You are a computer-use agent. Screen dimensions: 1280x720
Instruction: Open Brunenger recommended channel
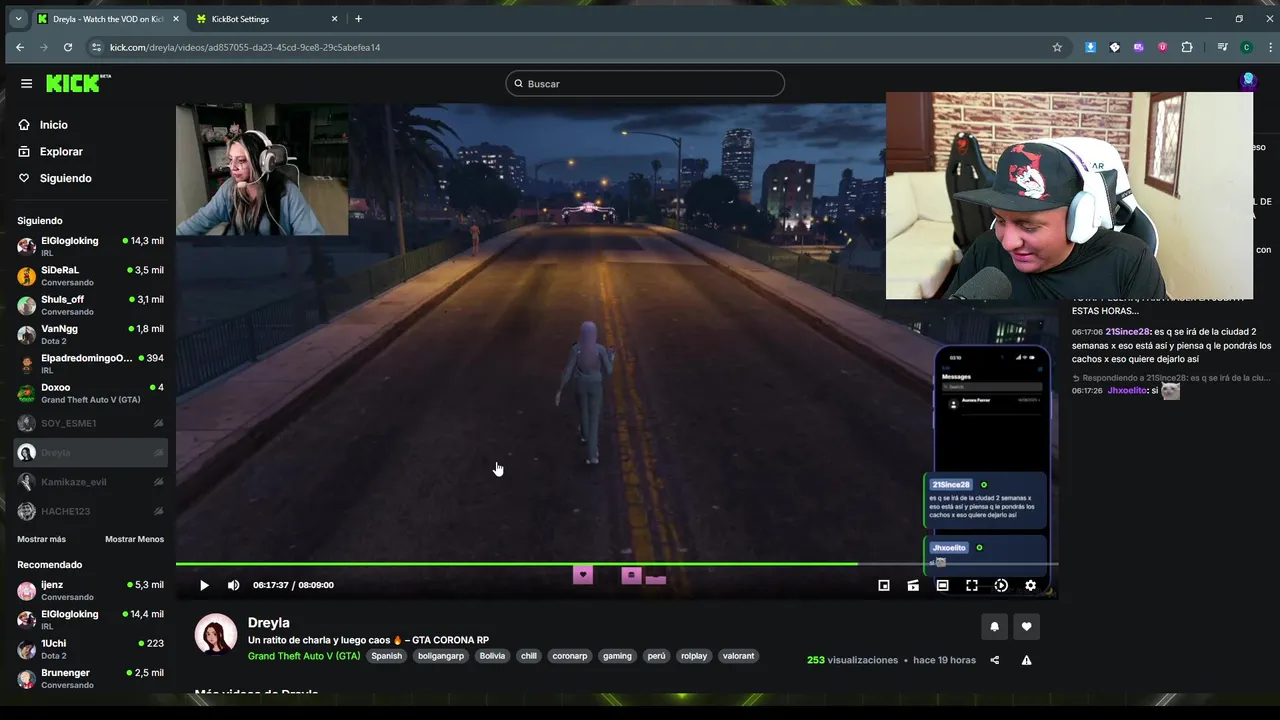(x=90, y=678)
